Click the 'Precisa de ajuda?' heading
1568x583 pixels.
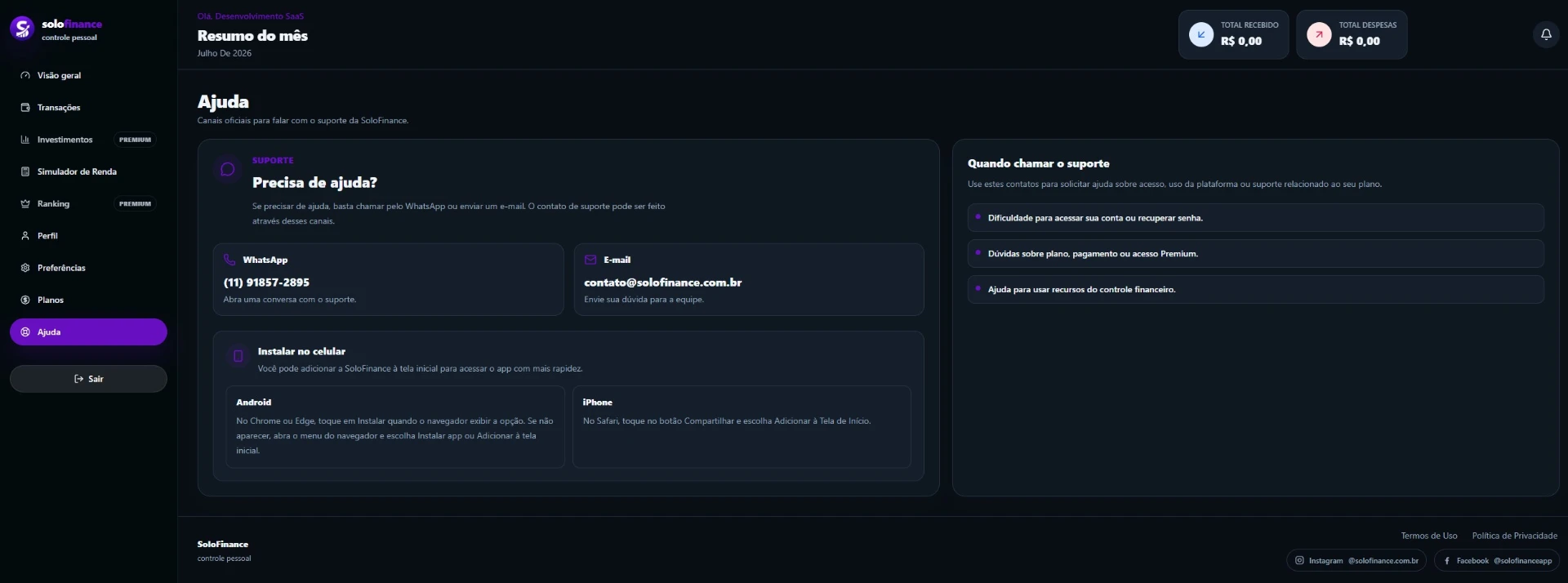314,183
